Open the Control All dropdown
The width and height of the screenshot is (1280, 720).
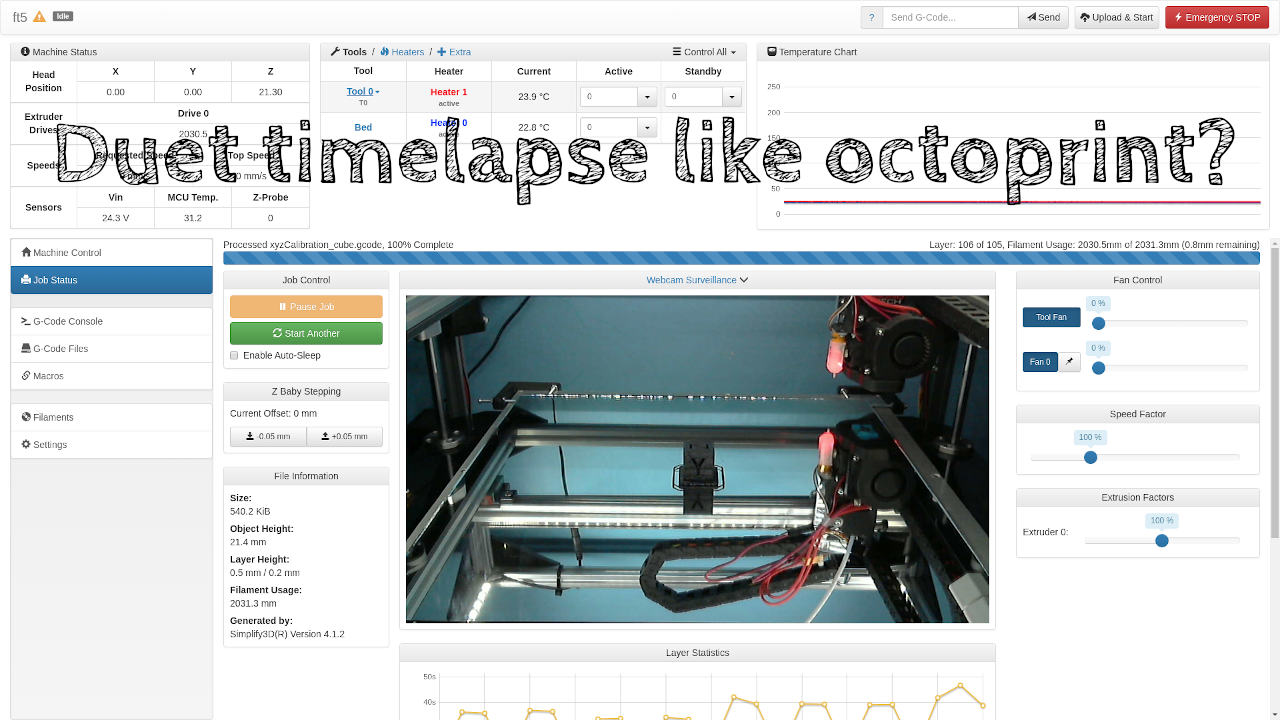[x=704, y=52]
